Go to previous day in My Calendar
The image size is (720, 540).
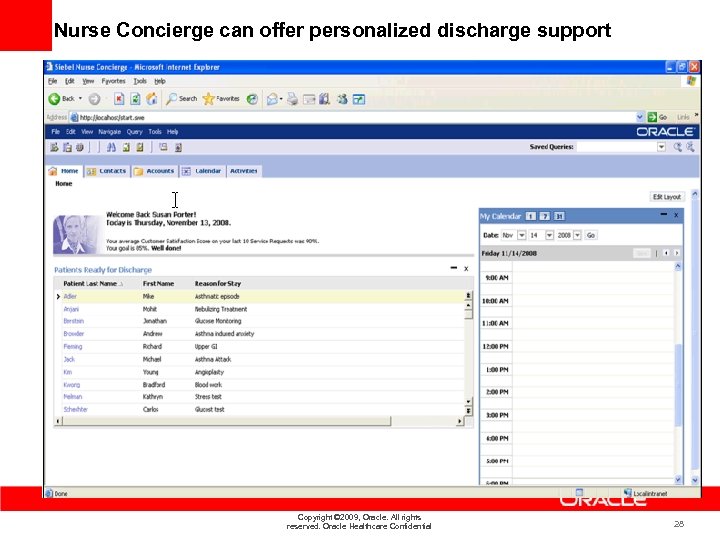click(x=666, y=253)
